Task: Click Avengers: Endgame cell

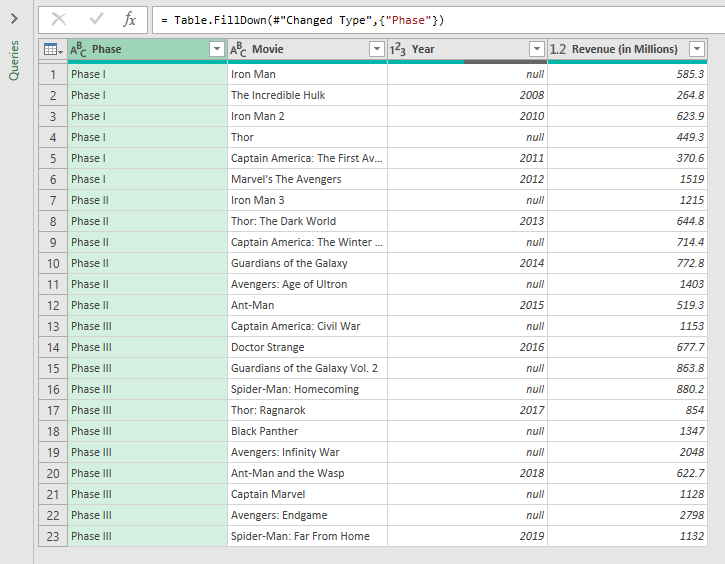Action: 307,515
